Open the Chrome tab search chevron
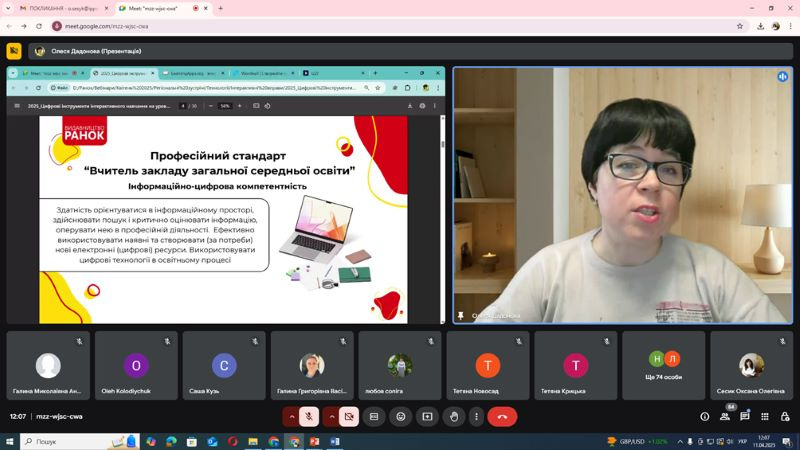The image size is (800, 450). pyautogui.click(x=8, y=8)
